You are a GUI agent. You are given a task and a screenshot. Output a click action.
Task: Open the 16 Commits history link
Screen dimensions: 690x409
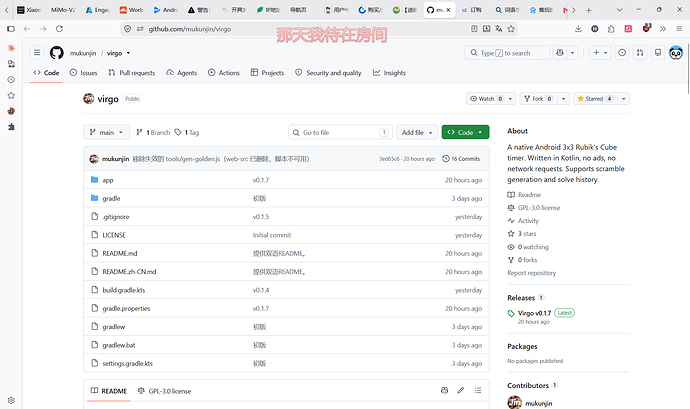point(461,158)
